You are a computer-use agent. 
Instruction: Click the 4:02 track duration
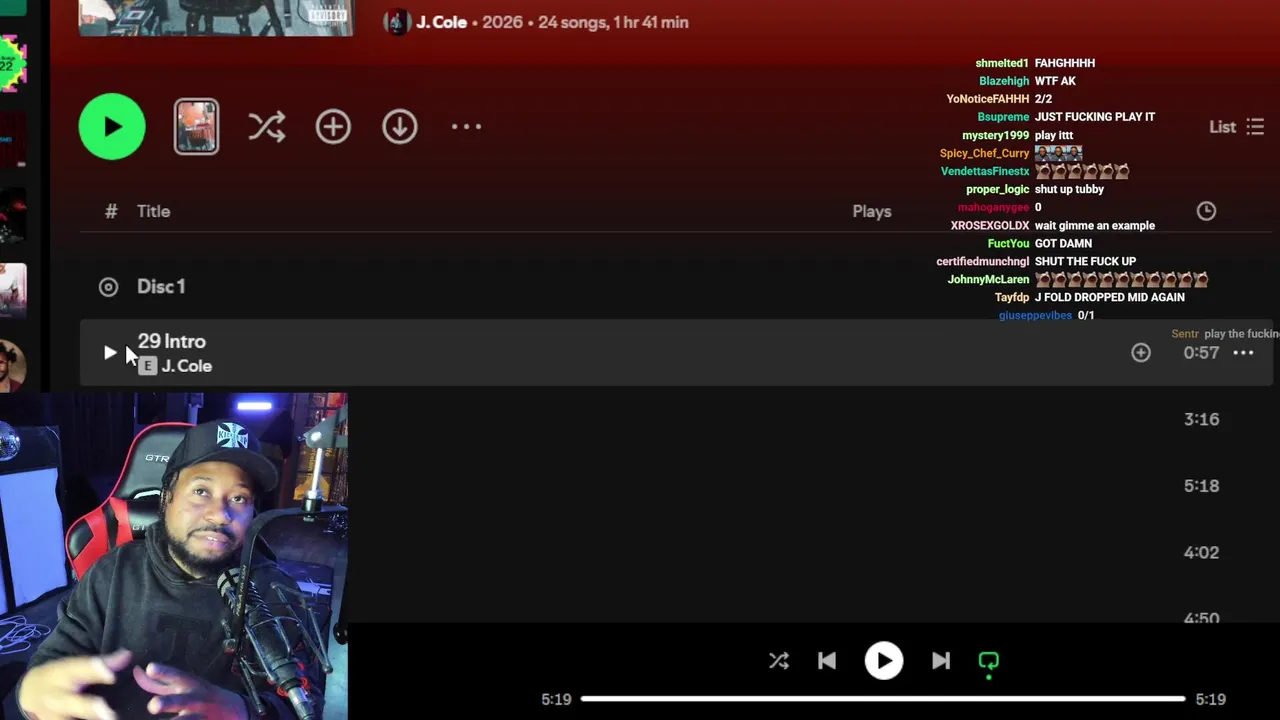[x=1201, y=552]
